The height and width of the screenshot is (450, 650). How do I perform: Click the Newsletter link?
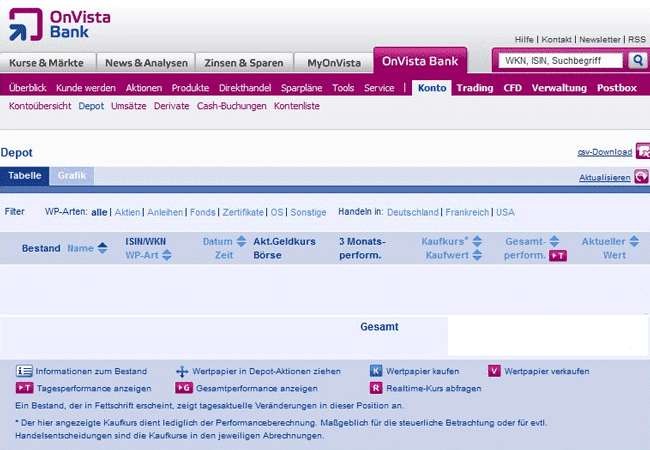[x=600, y=39]
